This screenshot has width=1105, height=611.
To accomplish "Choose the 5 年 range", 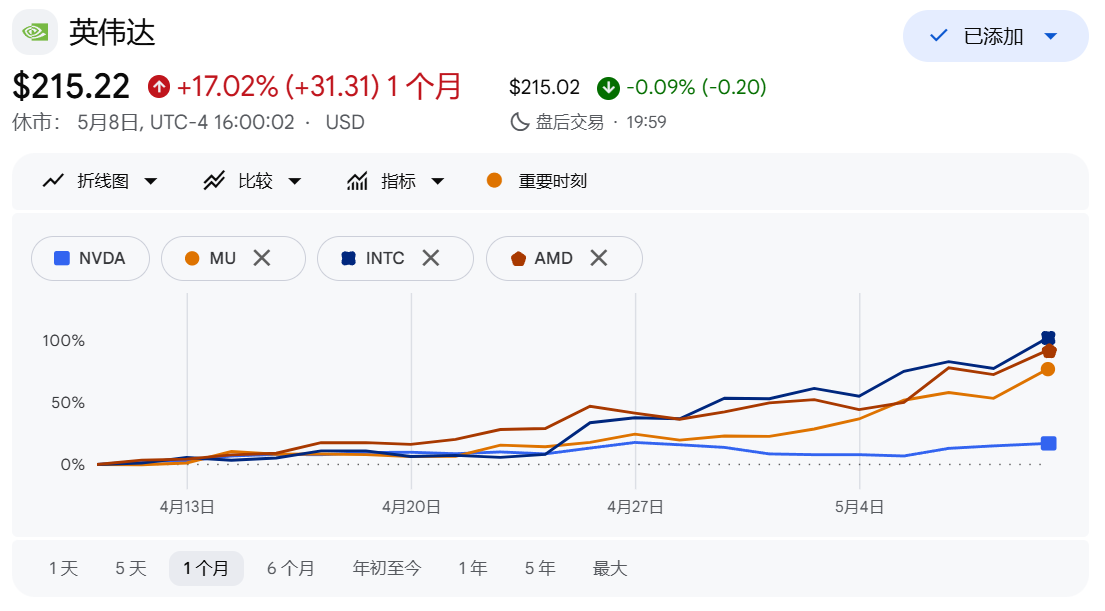I will (540, 568).
